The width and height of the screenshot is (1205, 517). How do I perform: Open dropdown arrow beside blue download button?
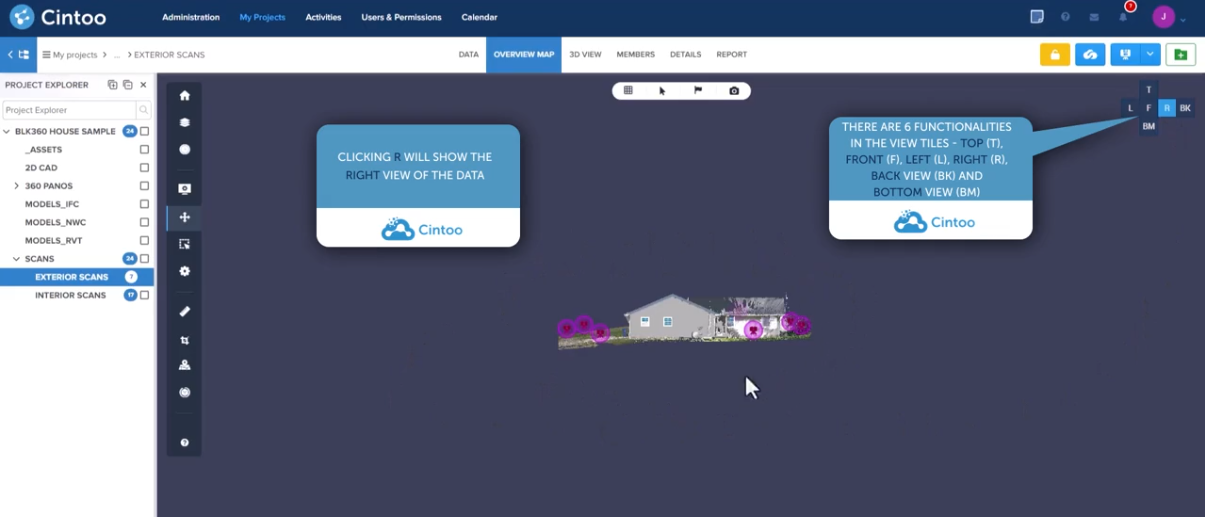point(1150,55)
